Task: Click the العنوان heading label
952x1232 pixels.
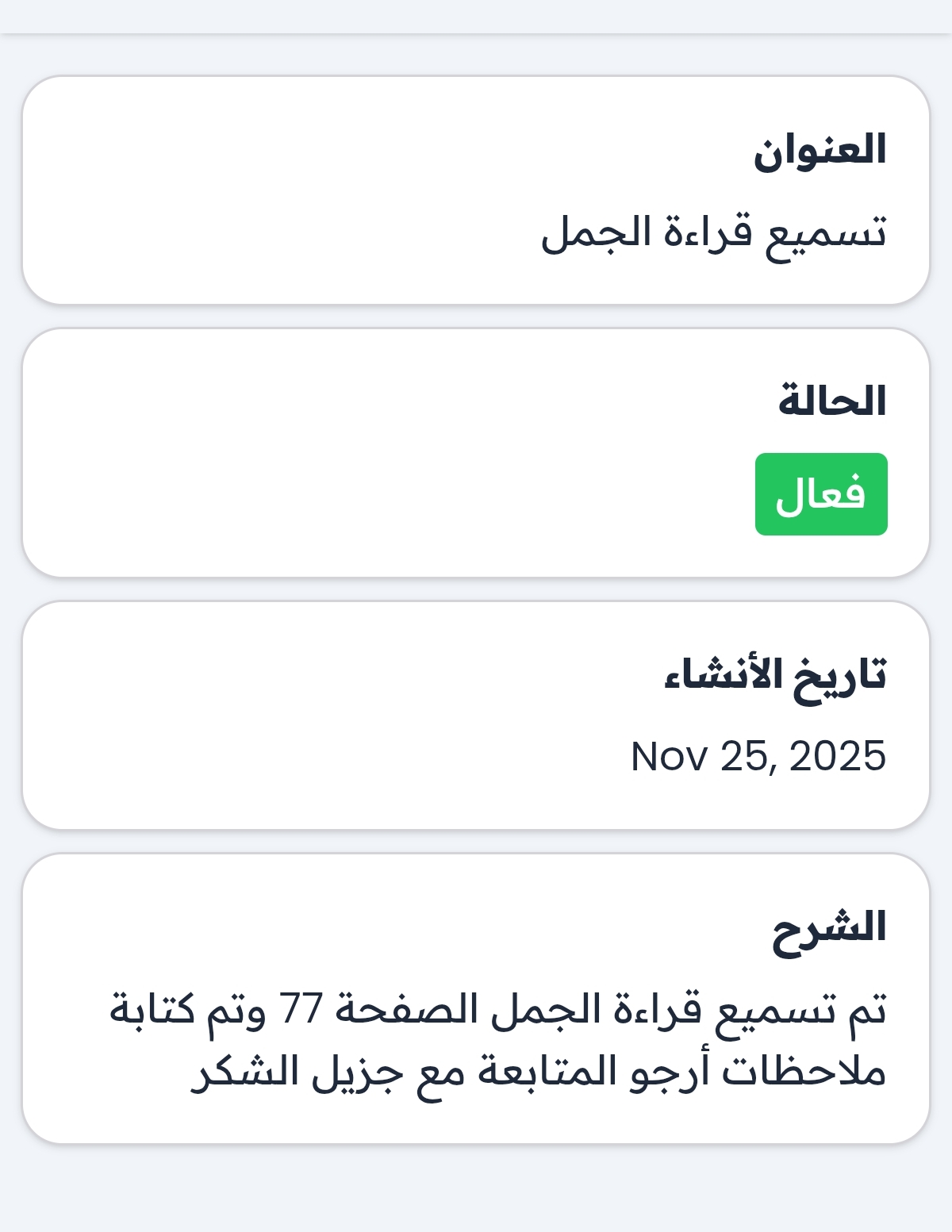Action: [x=819, y=150]
